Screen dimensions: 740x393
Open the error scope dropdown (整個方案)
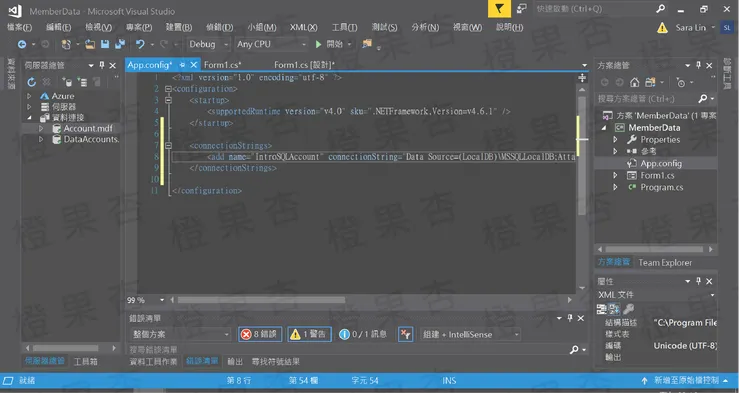pyautogui.click(x=180, y=334)
